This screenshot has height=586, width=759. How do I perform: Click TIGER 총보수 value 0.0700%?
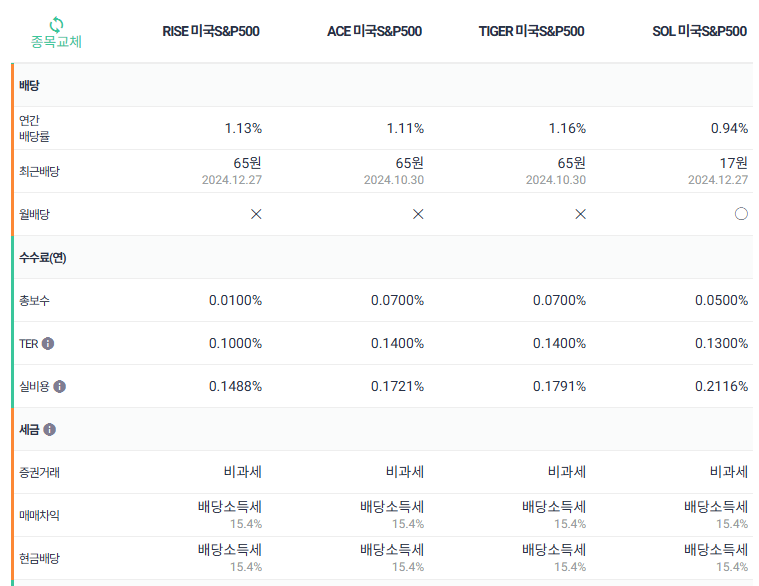[x=560, y=301]
